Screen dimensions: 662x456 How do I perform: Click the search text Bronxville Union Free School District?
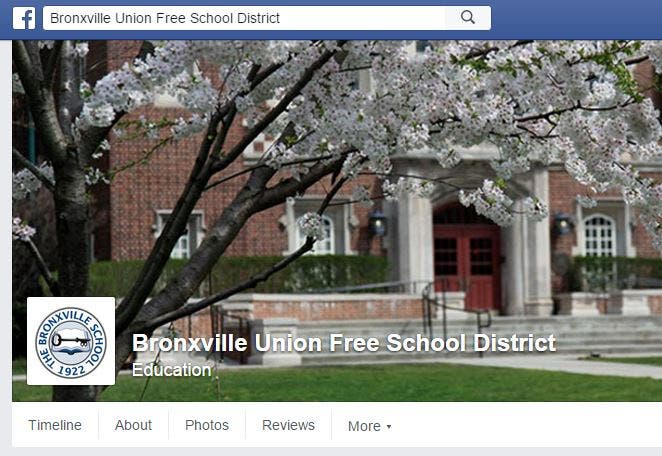click(165, 18)
